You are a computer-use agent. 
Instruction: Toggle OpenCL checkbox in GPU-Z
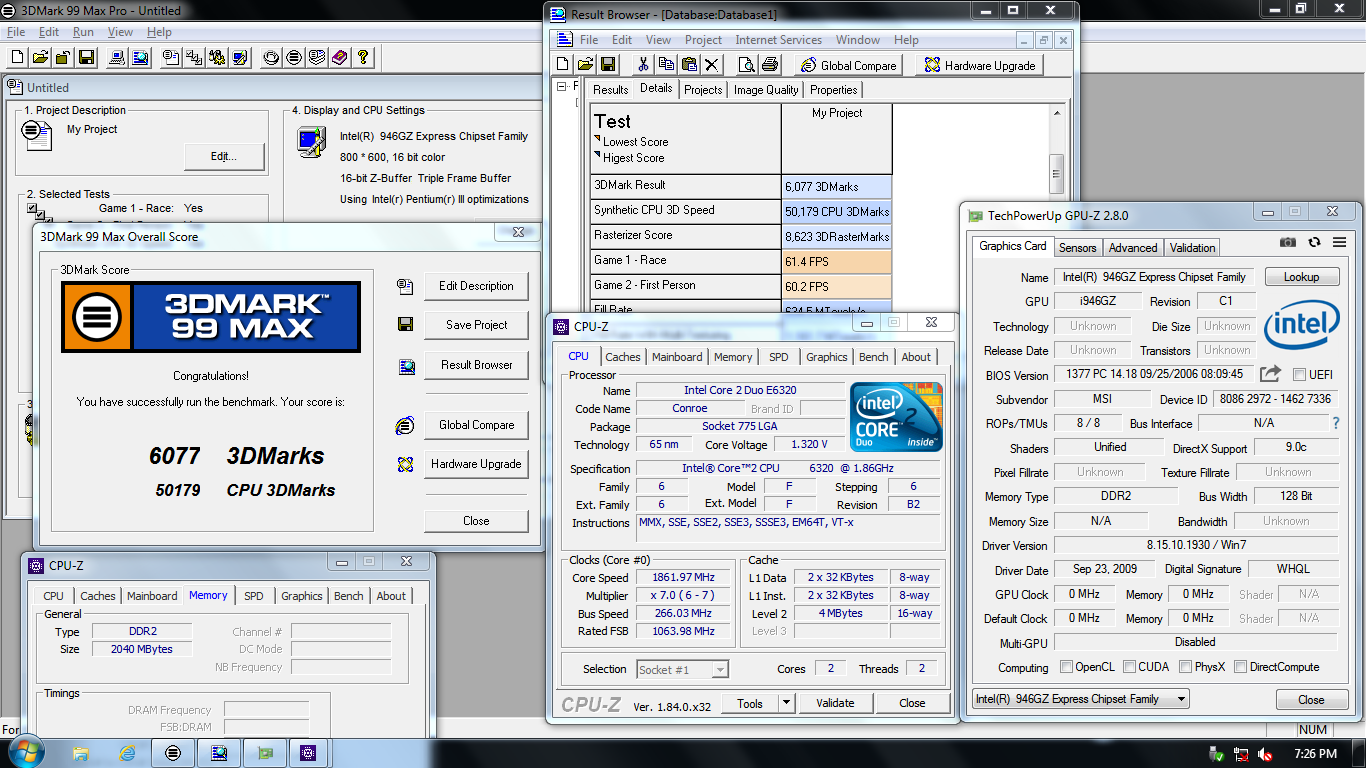pyautogui.click(x=1066, y=667)
